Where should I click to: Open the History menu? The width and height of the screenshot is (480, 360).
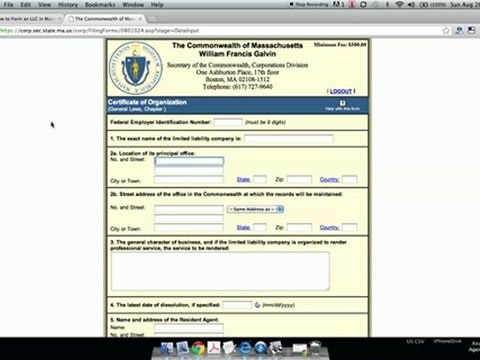[68, 5]
